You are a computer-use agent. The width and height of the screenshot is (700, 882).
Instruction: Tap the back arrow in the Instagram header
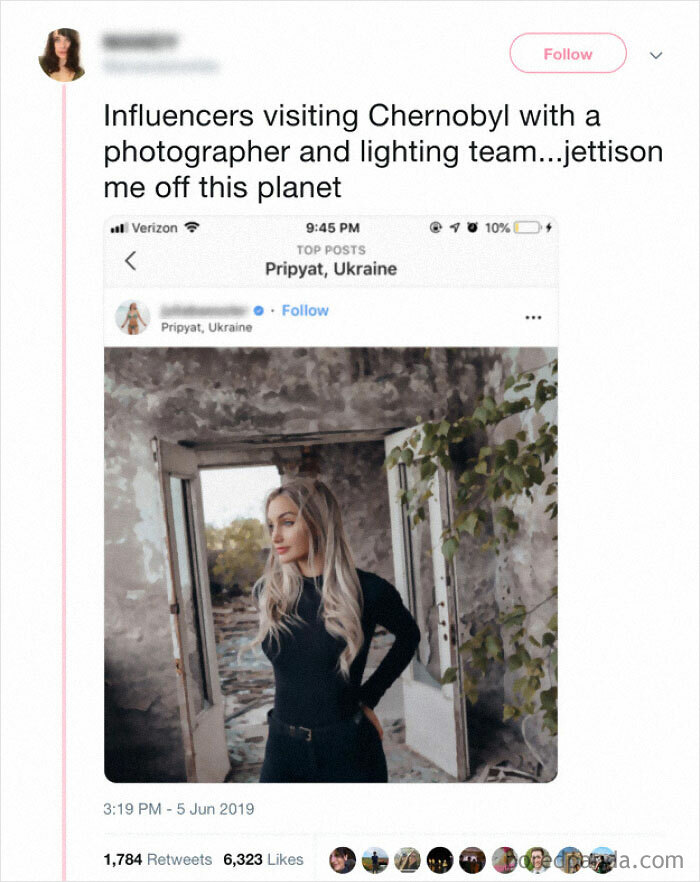129,258
